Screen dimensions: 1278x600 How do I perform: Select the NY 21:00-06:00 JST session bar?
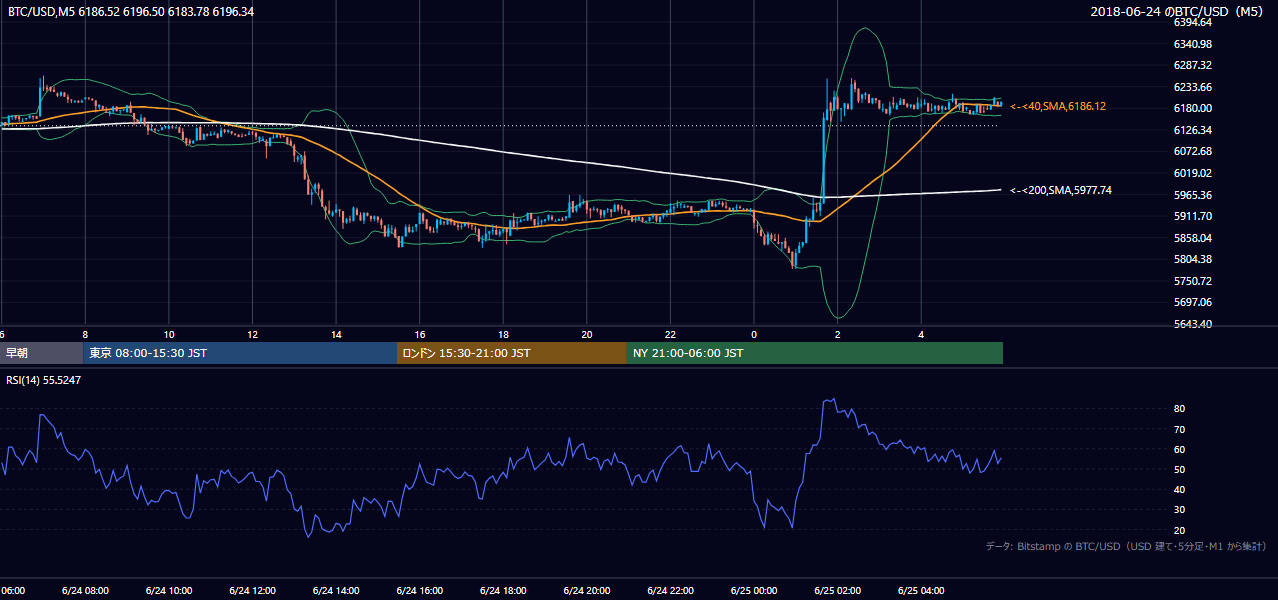point(815,353)
